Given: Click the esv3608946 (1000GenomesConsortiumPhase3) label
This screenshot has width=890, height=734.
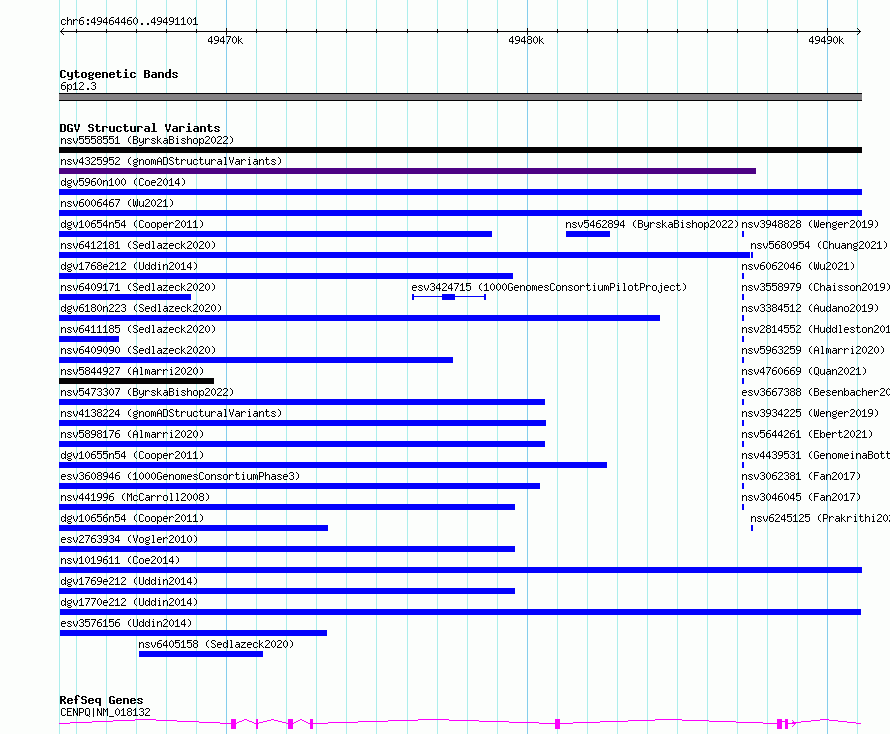Looking at the screenshot, I should [x=180, y=476].
